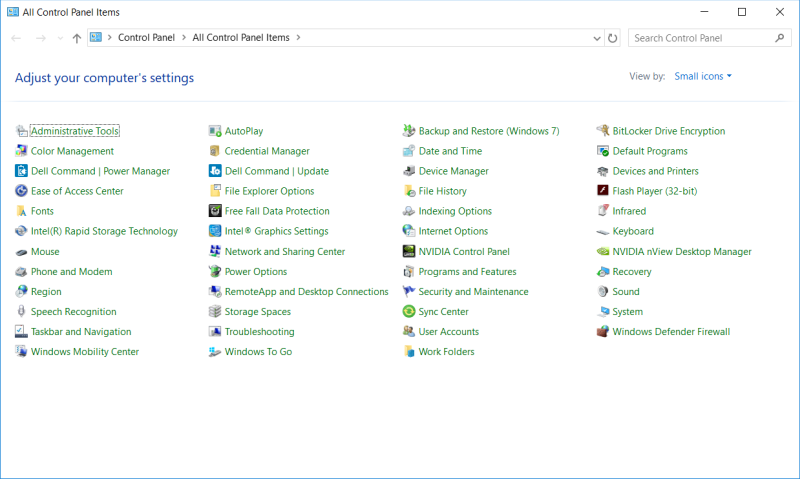
Task: Open the Date and Time link
Action: point(450,151)
